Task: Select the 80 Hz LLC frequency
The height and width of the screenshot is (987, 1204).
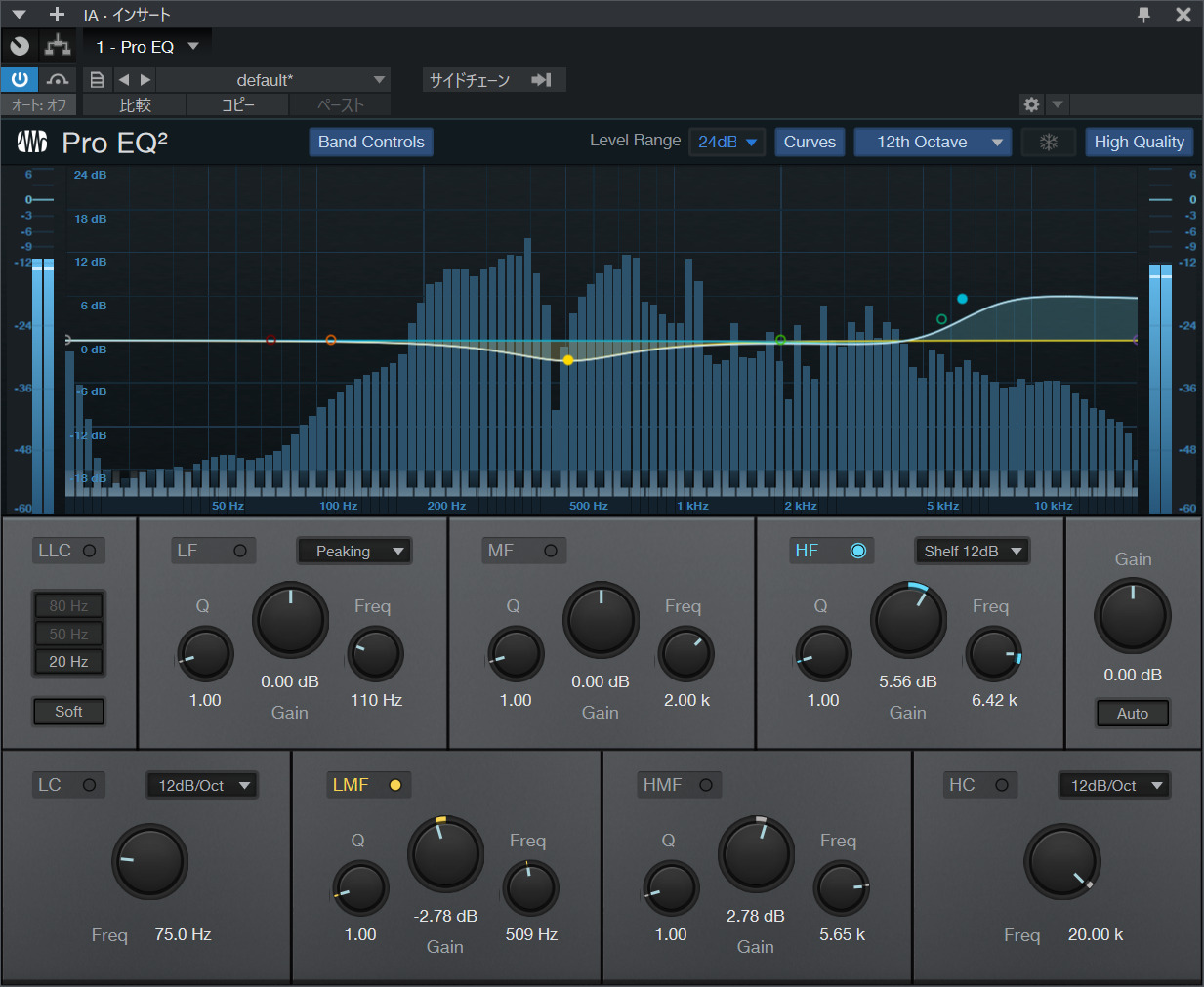Action: pyautogui.click(x=68, y=606)
